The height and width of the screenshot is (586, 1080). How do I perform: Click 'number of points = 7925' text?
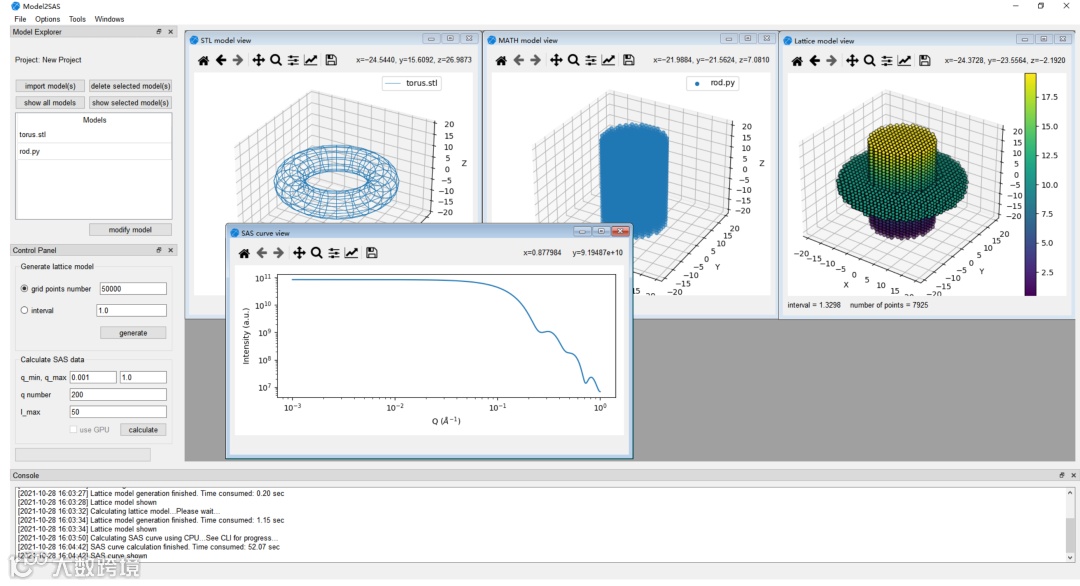(x=889, y=305)
